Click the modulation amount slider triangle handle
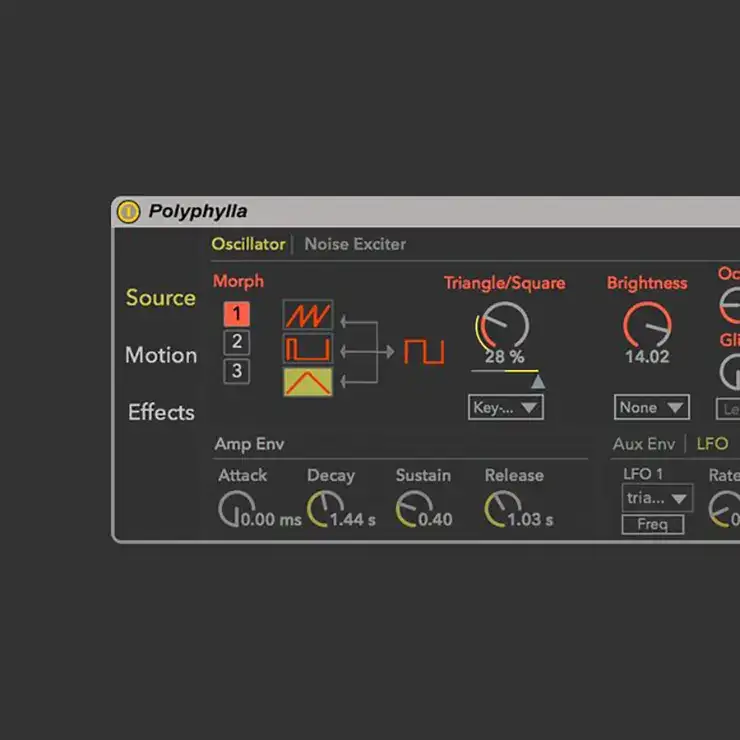 [x=538, y=381]
